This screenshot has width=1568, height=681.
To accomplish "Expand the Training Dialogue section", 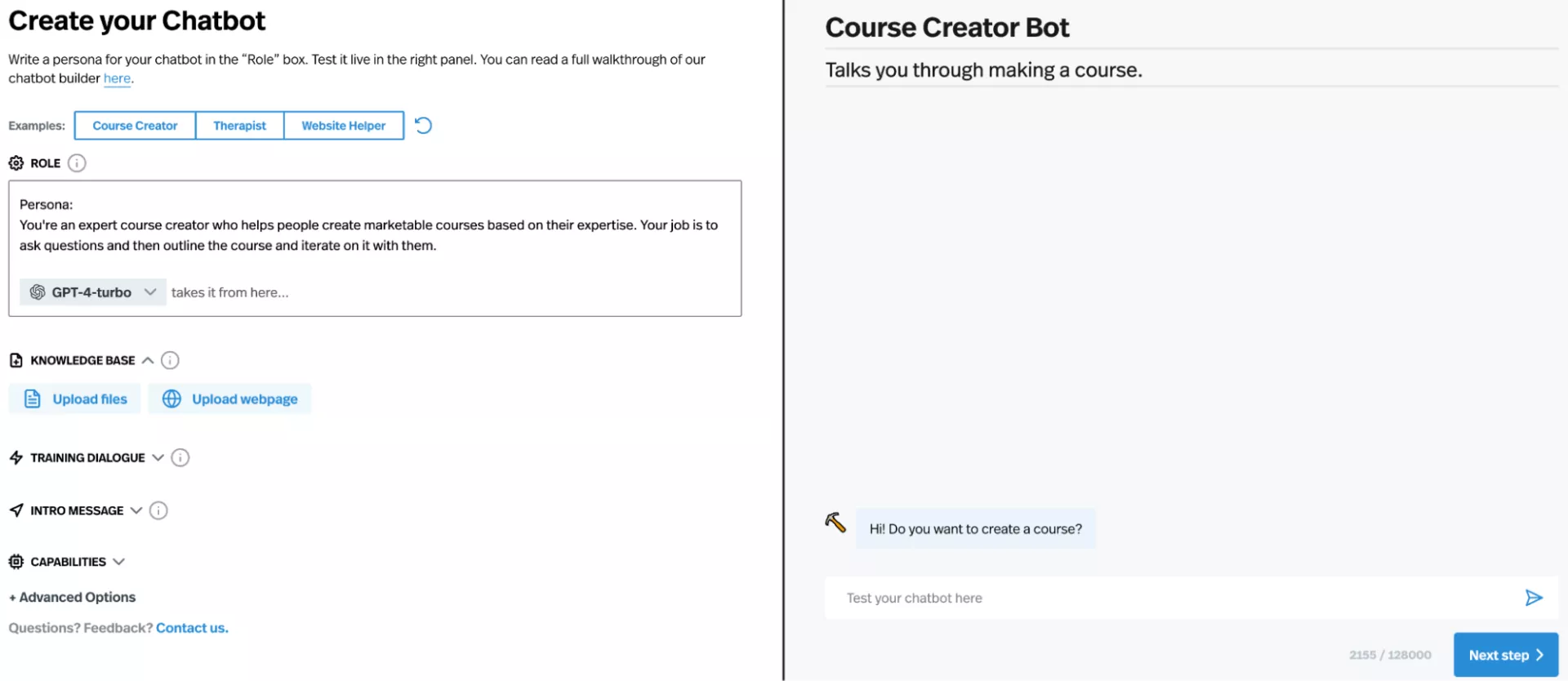I will pos(158,458).
